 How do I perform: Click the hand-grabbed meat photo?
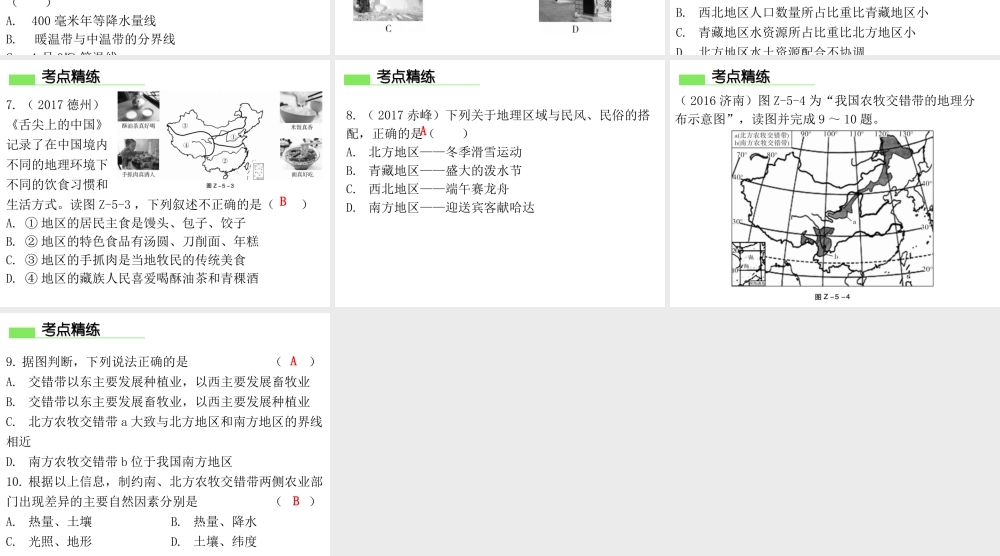click(138, 154)
